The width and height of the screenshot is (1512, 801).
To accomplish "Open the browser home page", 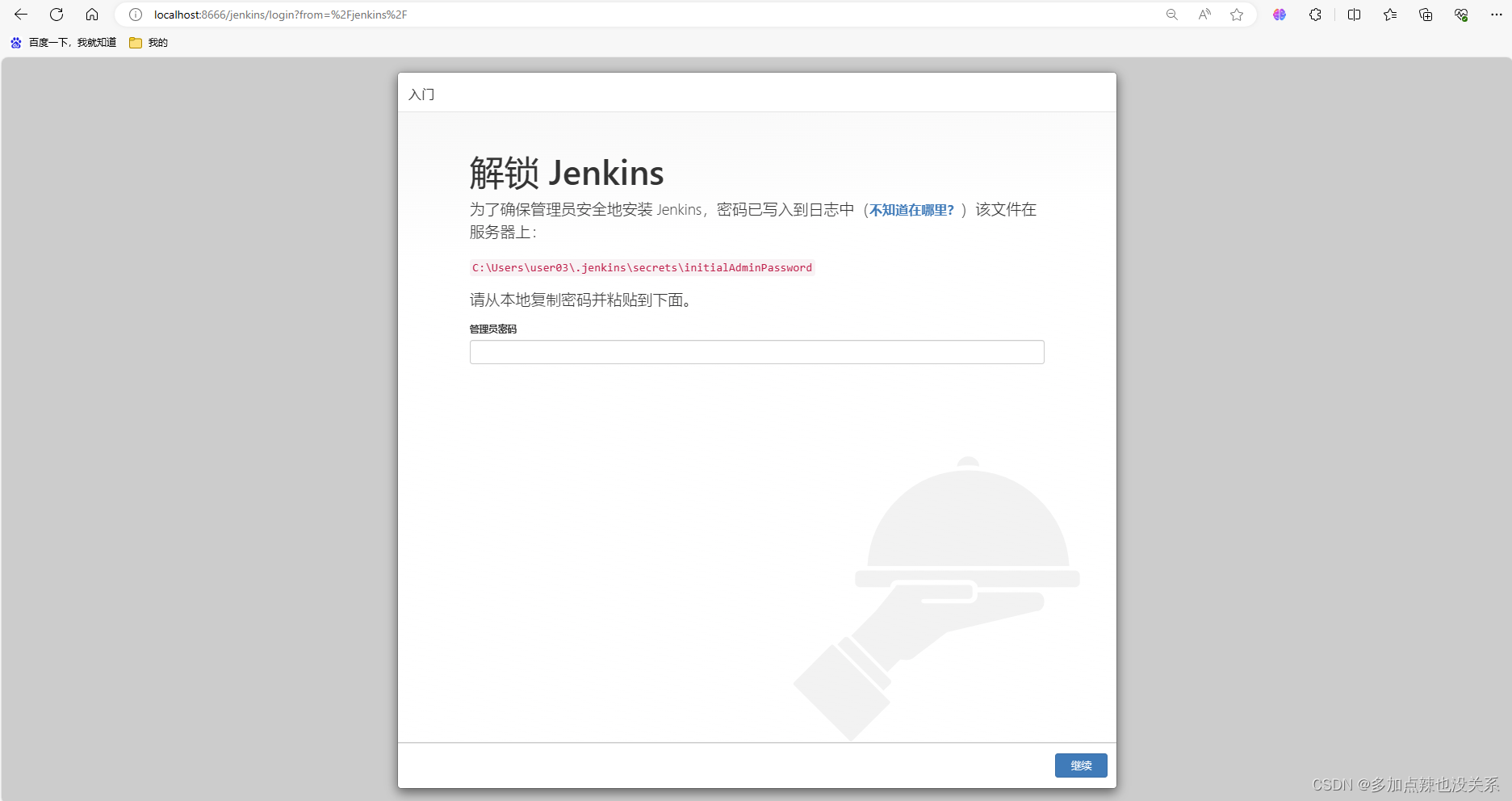I will coord(92,15).
